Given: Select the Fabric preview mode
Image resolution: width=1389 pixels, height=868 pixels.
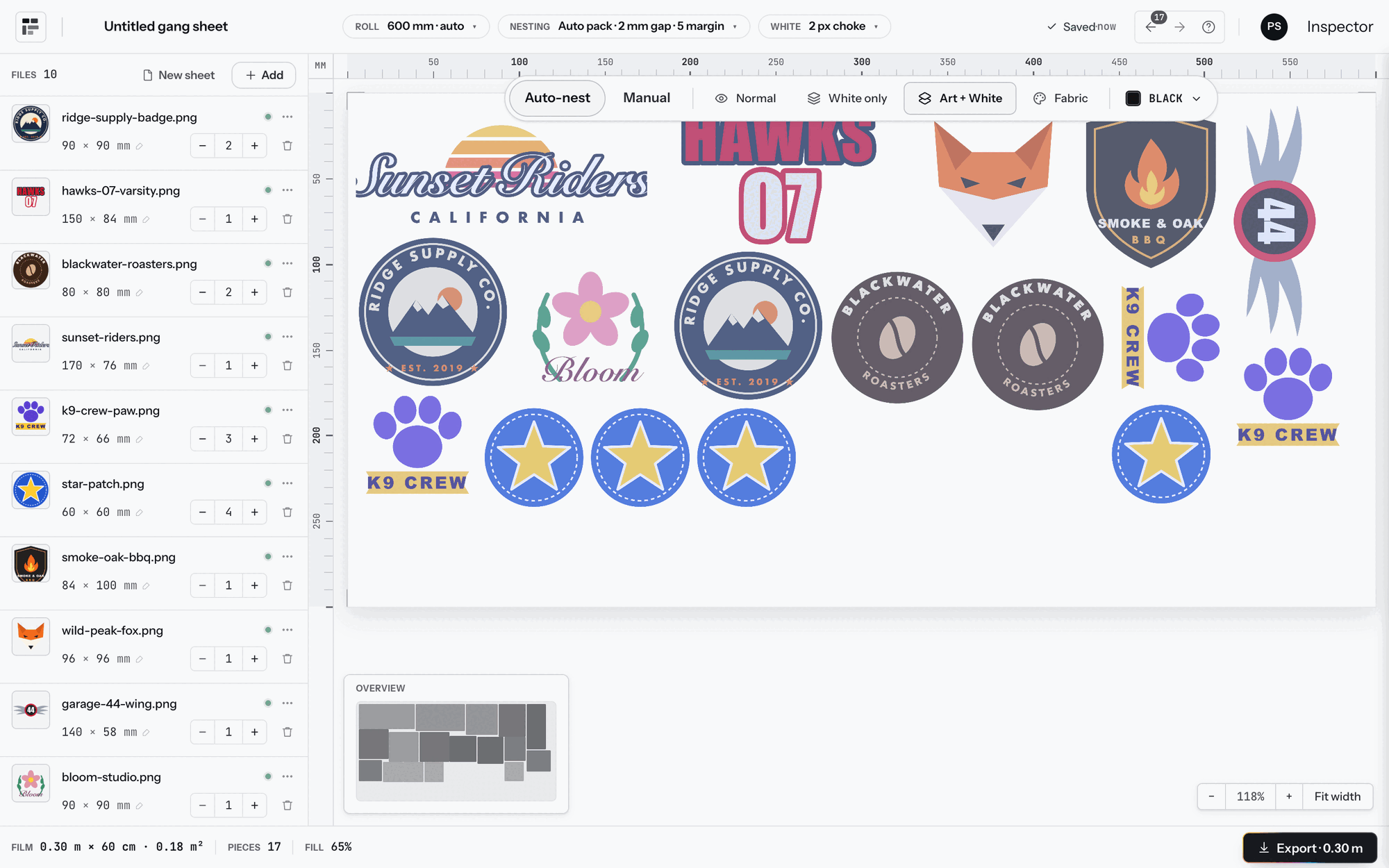Looking at the screenshot, I should click(x=1061, y=99).
